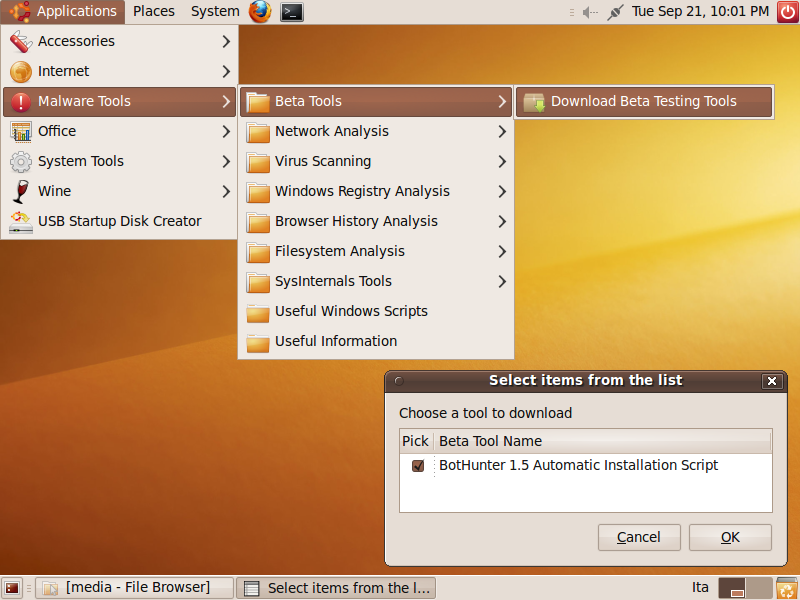Viewport: 800px width, 600px height.
Task: Select Download Beta Testing Tools entry
Action: [x=644, y=102]
